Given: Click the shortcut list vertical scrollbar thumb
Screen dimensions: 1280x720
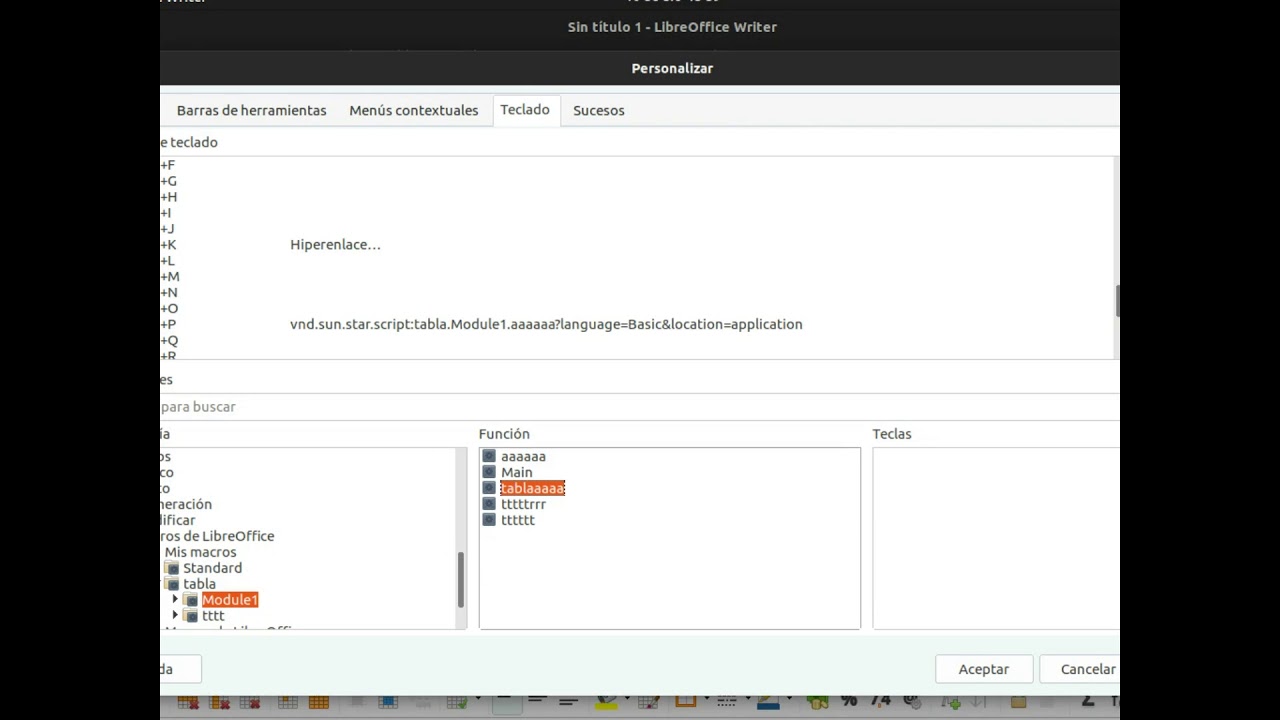Looking at the screenshot, I should 1117,301.
